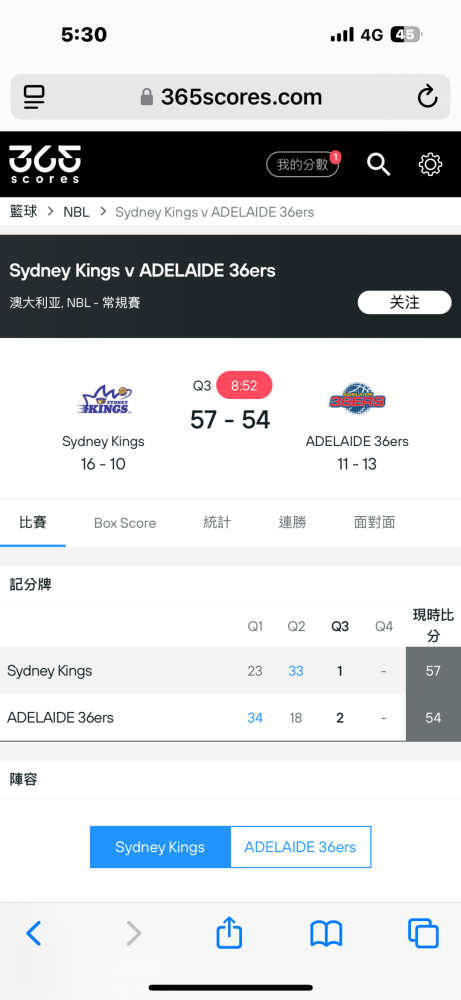Click the Adelaide 36ers team logo
The image size is (461, 1000).
tap(357, 399)
